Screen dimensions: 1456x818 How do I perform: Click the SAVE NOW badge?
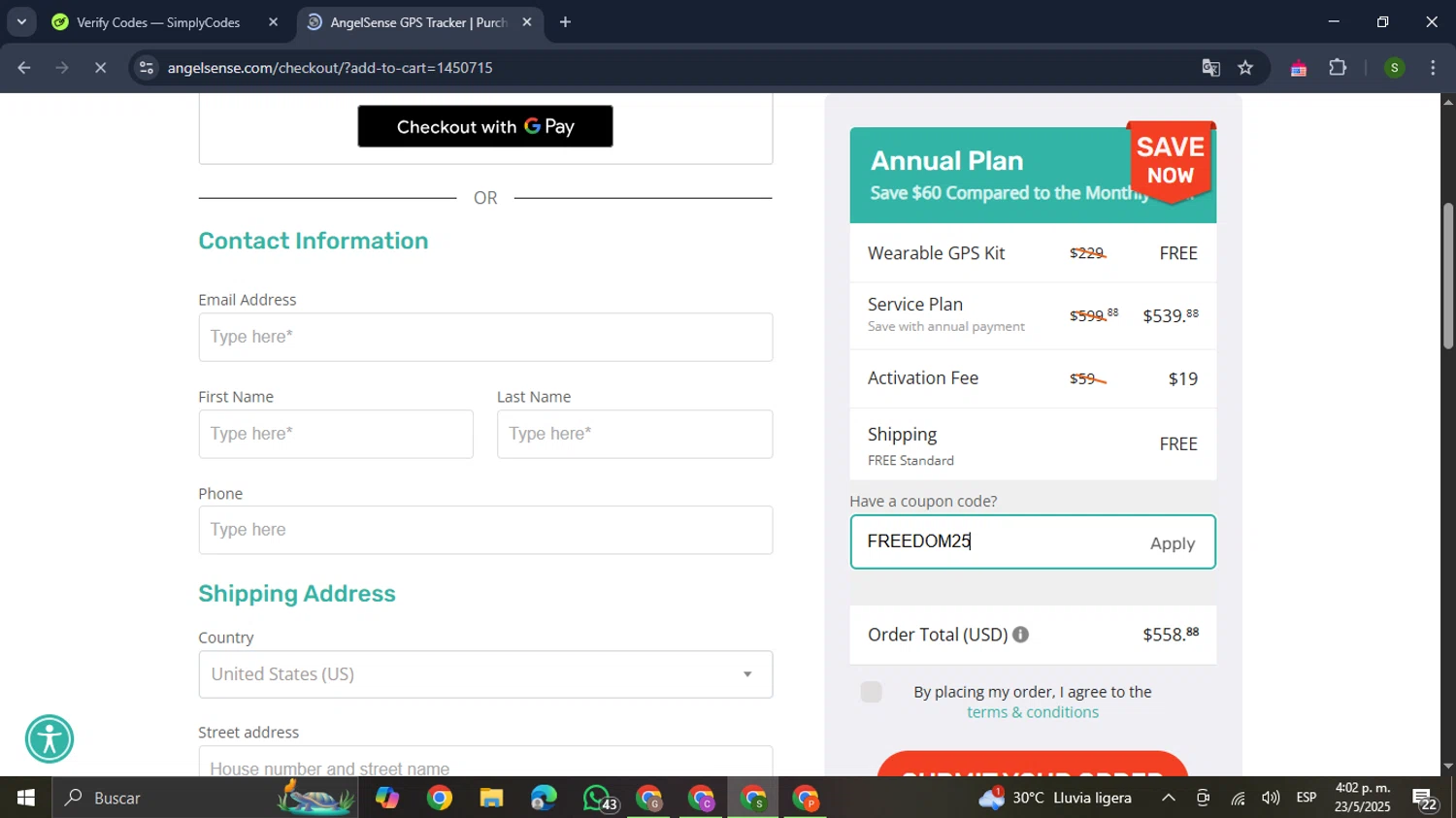[1171, 161]
